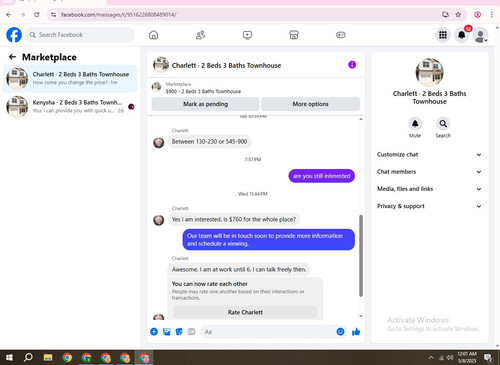This screenshot has height=365, width=500.
Task: Open File Explorer from taskbar
Action: (x=48, y=358)
